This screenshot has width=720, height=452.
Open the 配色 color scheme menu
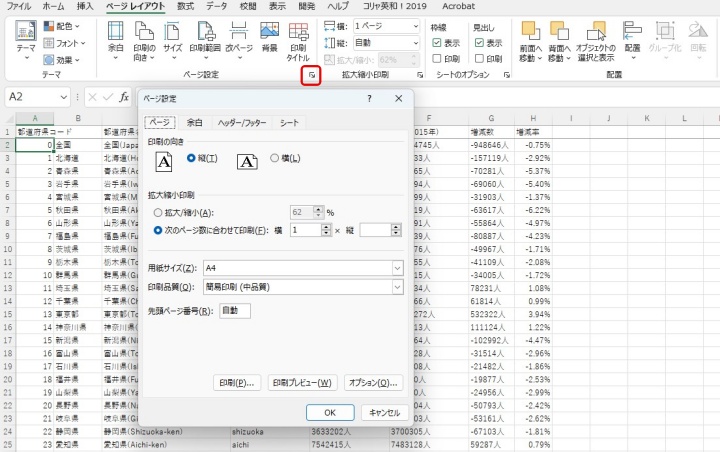pyautogui.click(x=62, y=26)
